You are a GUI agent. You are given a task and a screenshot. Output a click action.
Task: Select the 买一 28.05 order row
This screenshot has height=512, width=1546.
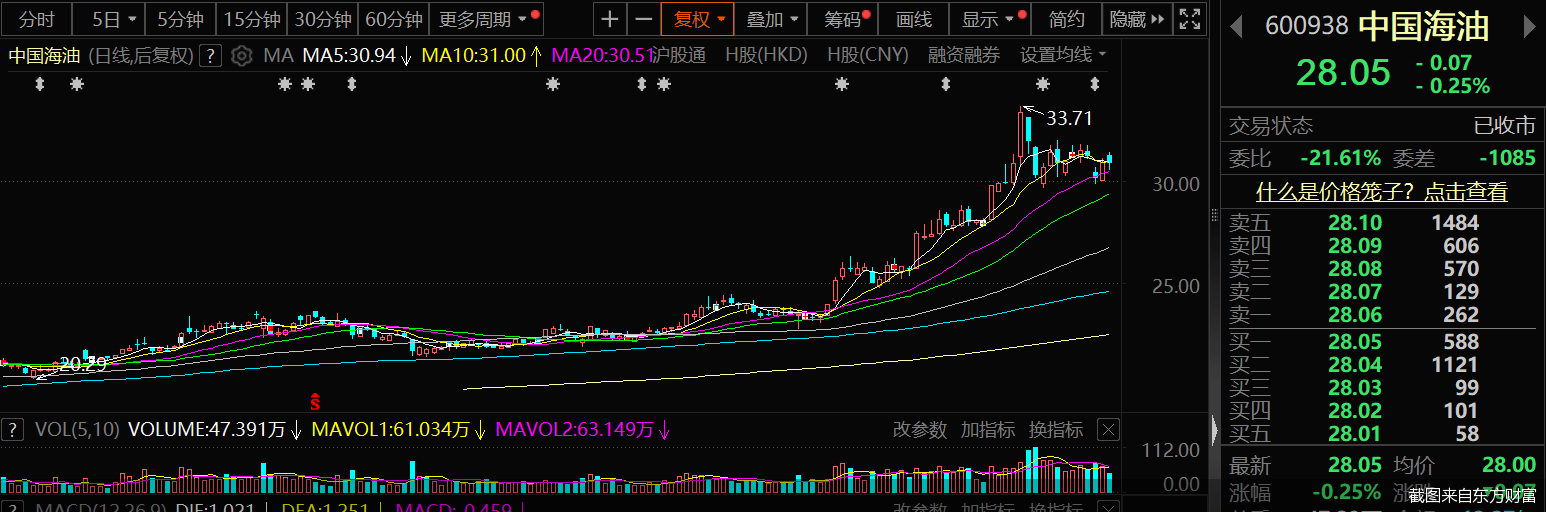point(1383,342)
